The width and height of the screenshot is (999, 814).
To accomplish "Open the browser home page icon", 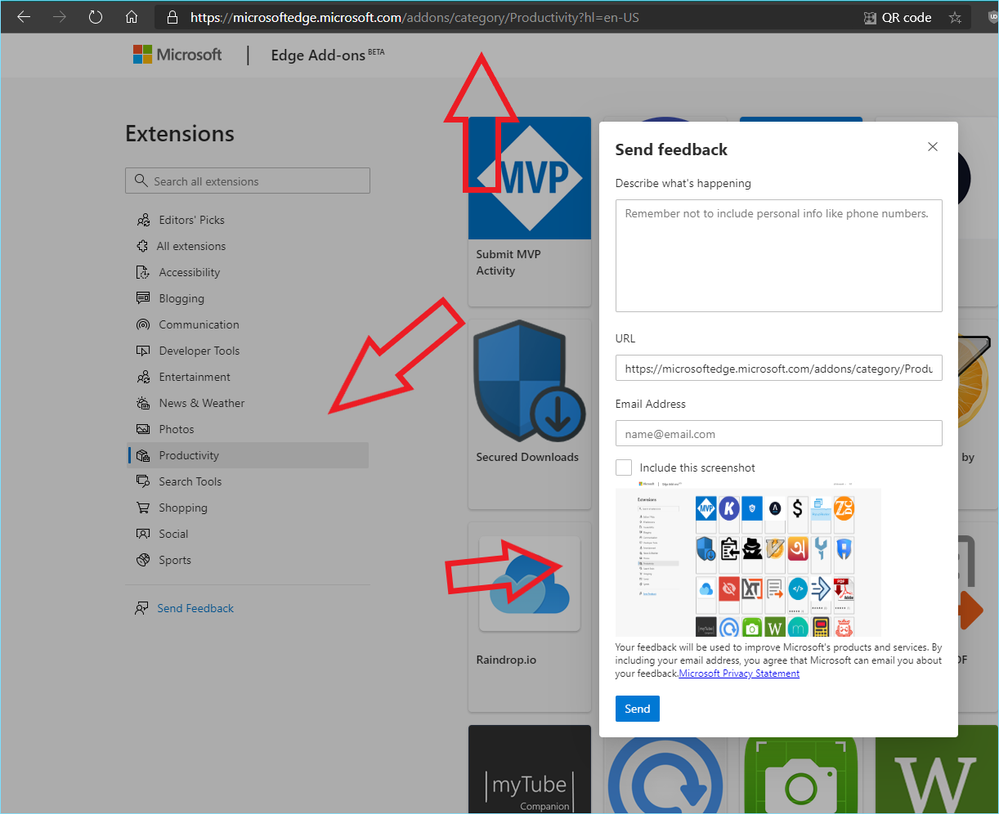I will [x=131, y=17].
